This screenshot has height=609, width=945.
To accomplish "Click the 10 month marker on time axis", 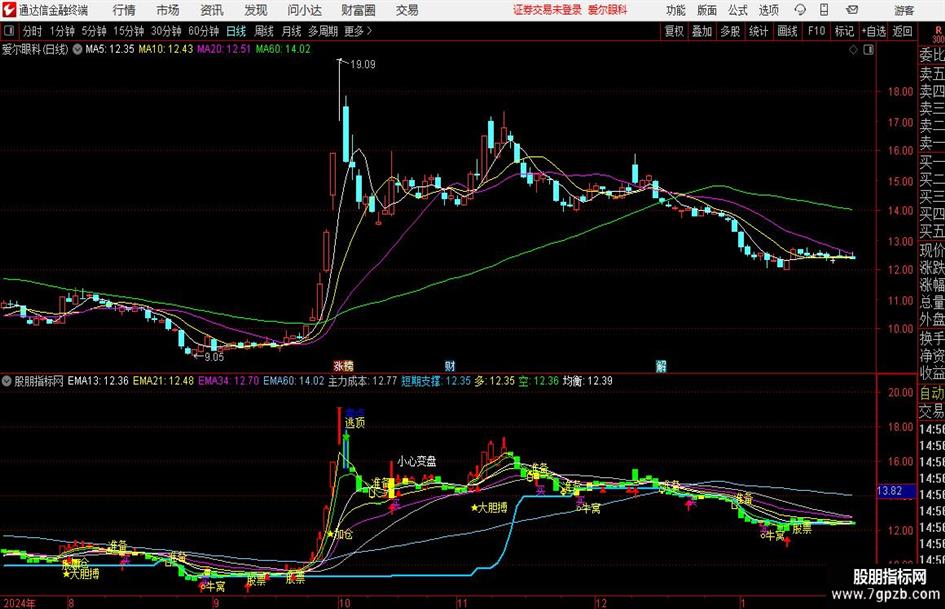I will point(344,603).
